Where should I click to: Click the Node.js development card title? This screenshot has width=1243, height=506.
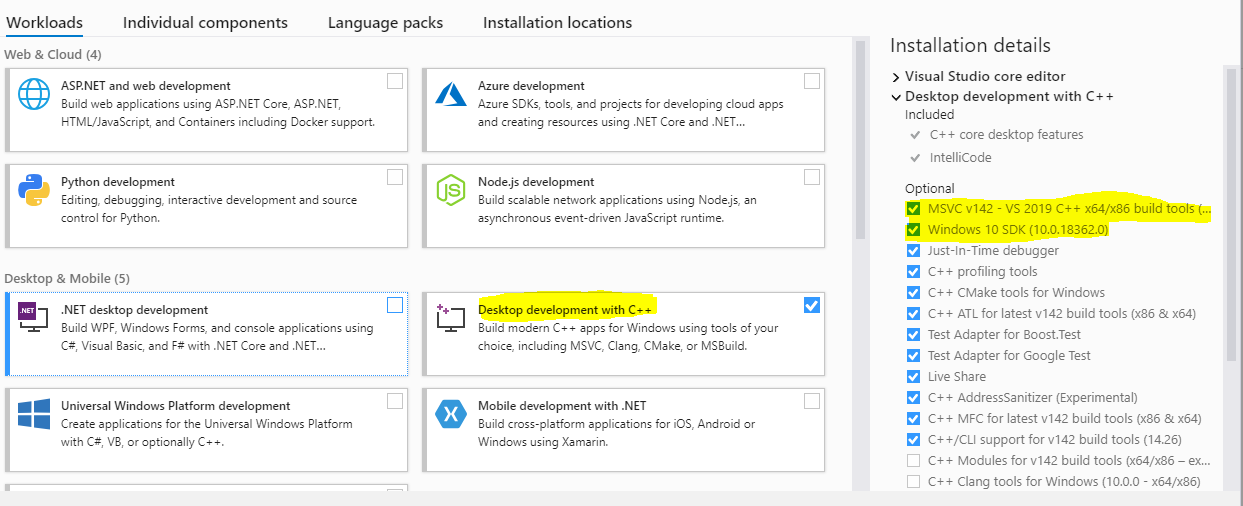pos(536,182)
